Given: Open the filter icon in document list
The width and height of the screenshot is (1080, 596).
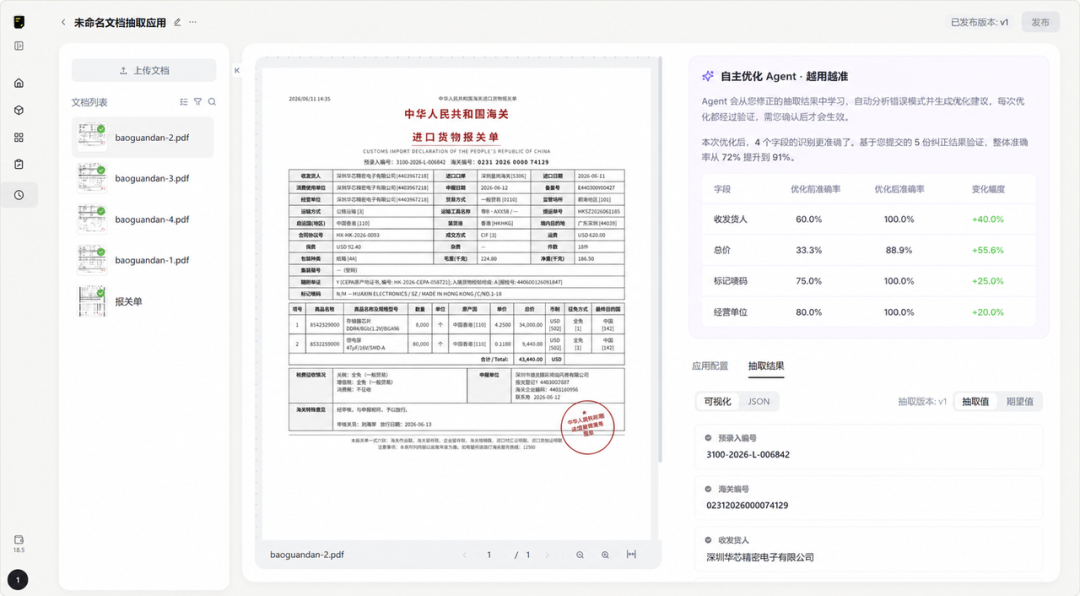Looking at the screenshot, I should click(198, 102).
